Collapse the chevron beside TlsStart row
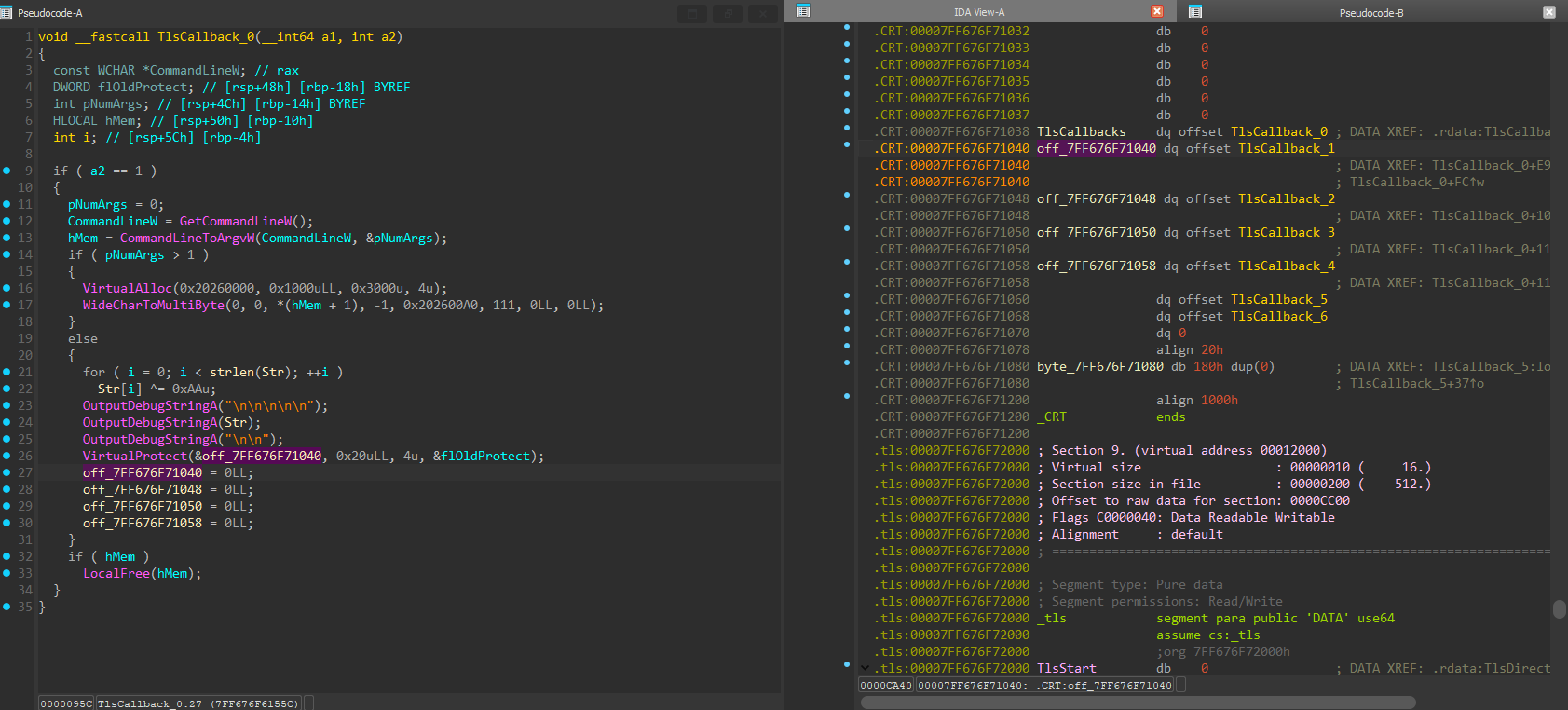Screen dimensions: 1568x710 pos(865,668)
